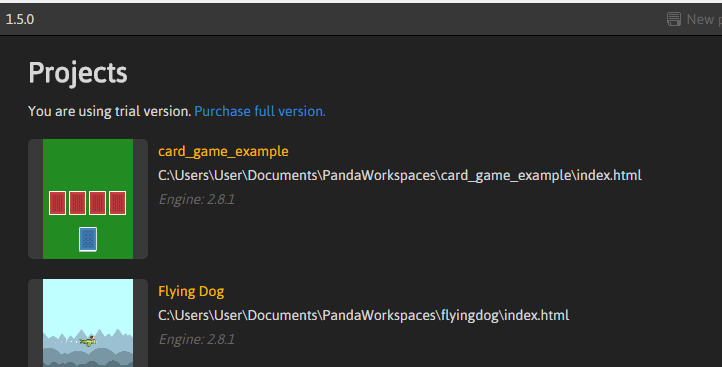Click the 1.5.0 version label
Image resolution: width=722 pixels, height=367 pixels.
[x=20, y=19]
